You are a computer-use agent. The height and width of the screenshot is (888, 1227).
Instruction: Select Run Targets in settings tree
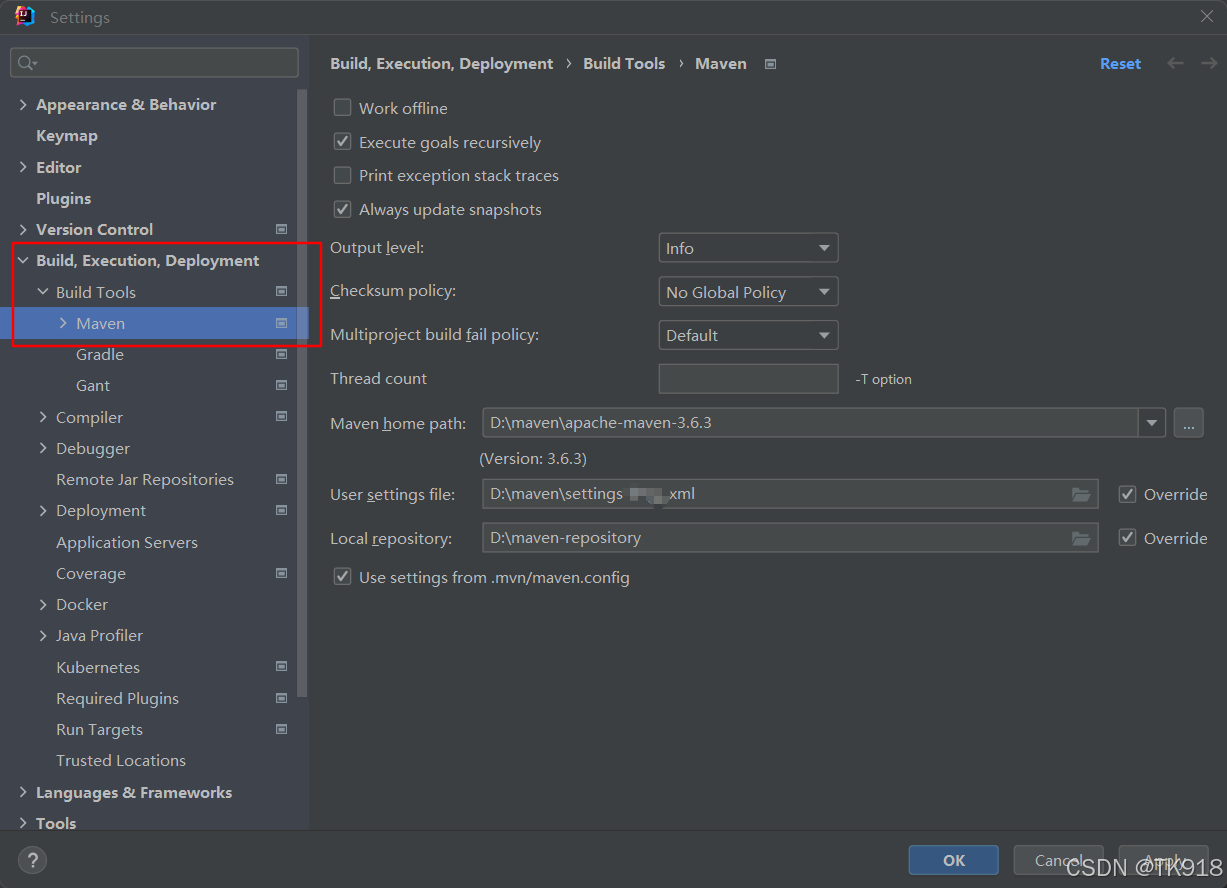pos(99,729)
